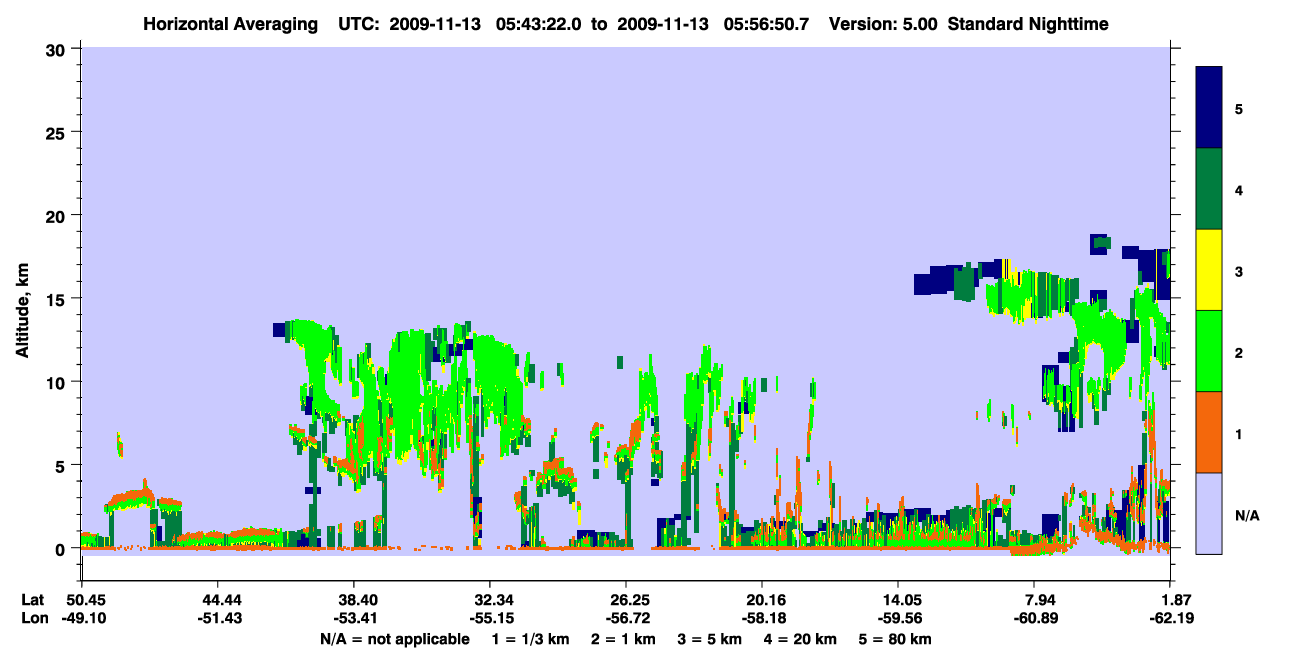
Task: Click the bright green color bar segment labeled 2
Action: tap(1210, 351)
